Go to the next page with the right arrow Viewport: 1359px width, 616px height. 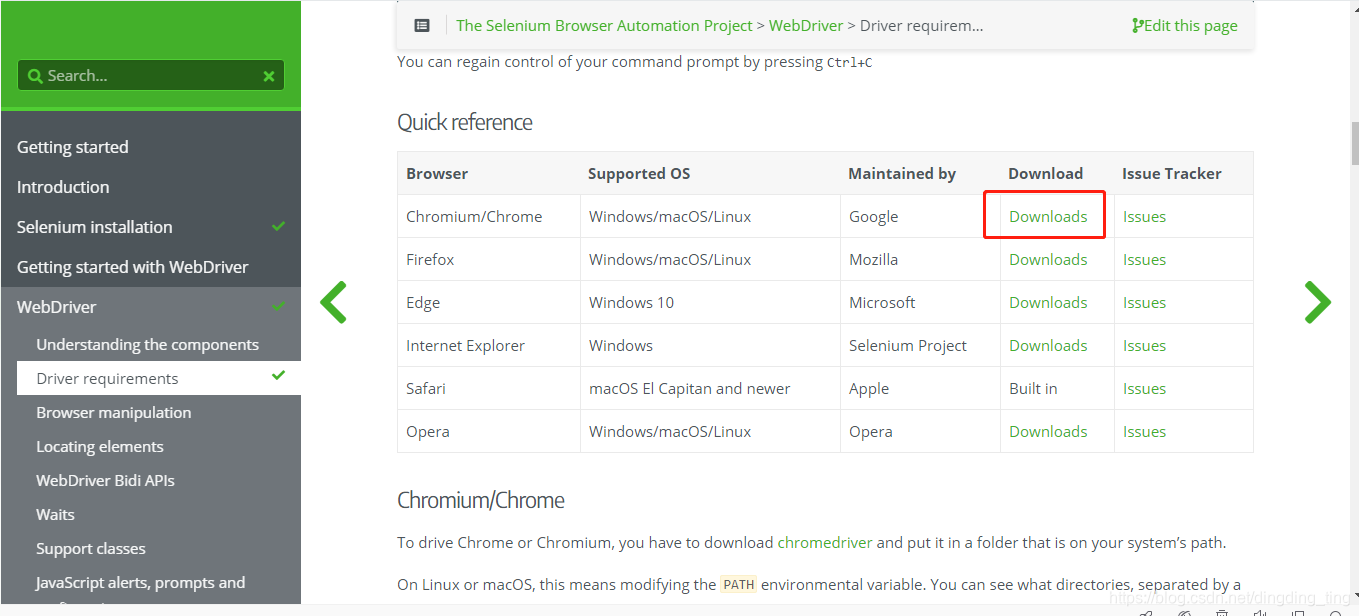pos(1318,302)
